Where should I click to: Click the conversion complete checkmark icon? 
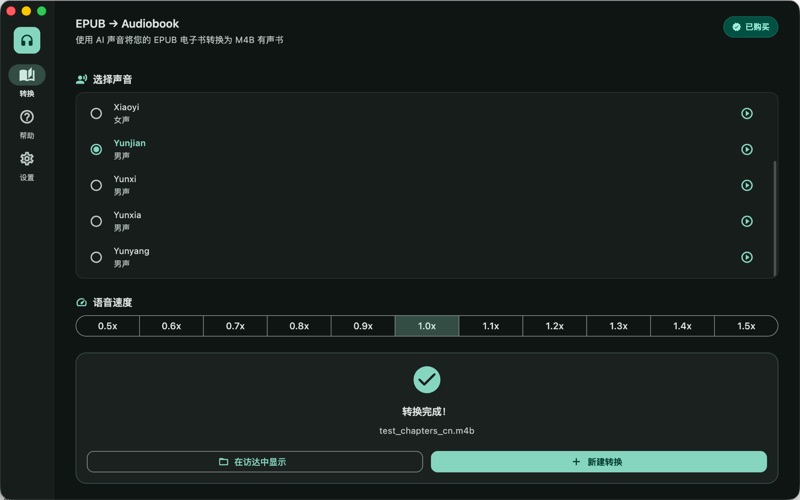pos(427,380)
